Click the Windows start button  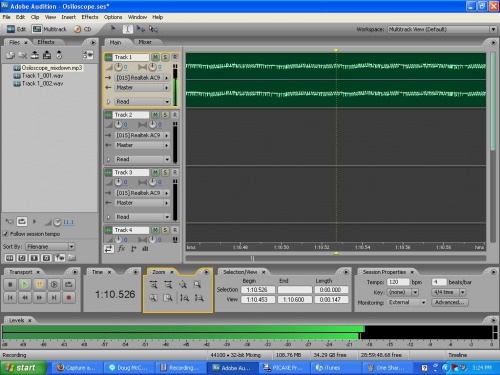23,368
